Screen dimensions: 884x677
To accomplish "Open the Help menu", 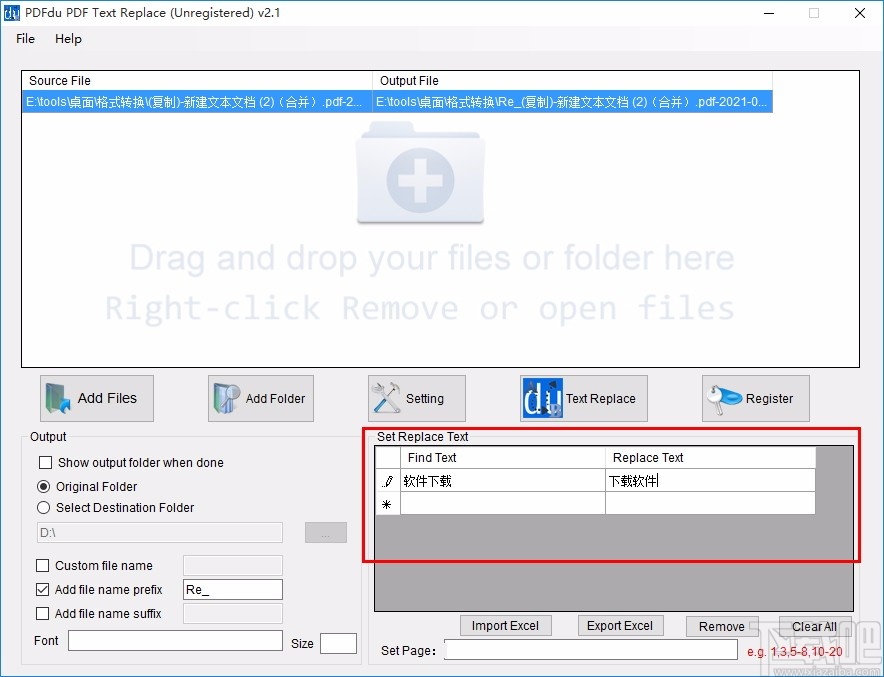I will (68, 39).
